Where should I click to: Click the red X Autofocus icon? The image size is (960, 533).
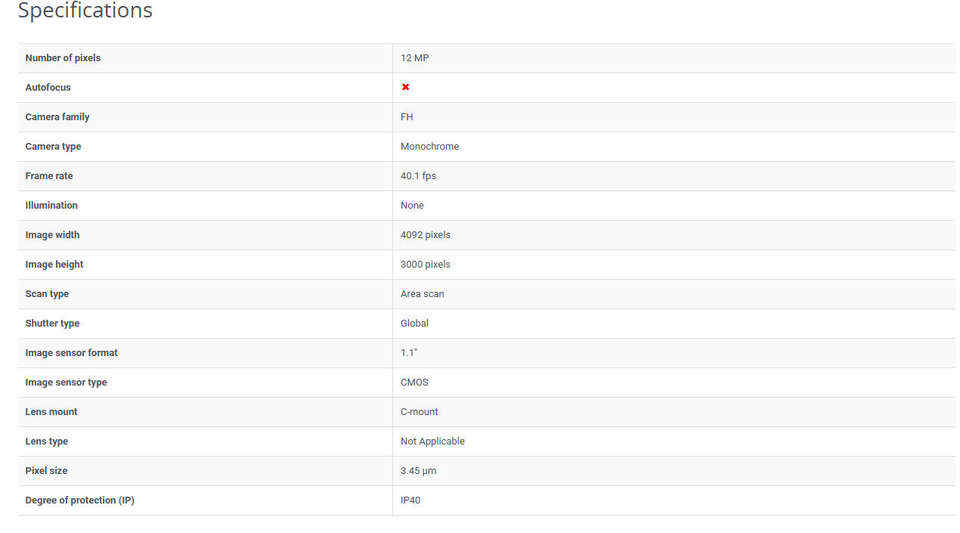pyautogui.click(x=405, y=87)
